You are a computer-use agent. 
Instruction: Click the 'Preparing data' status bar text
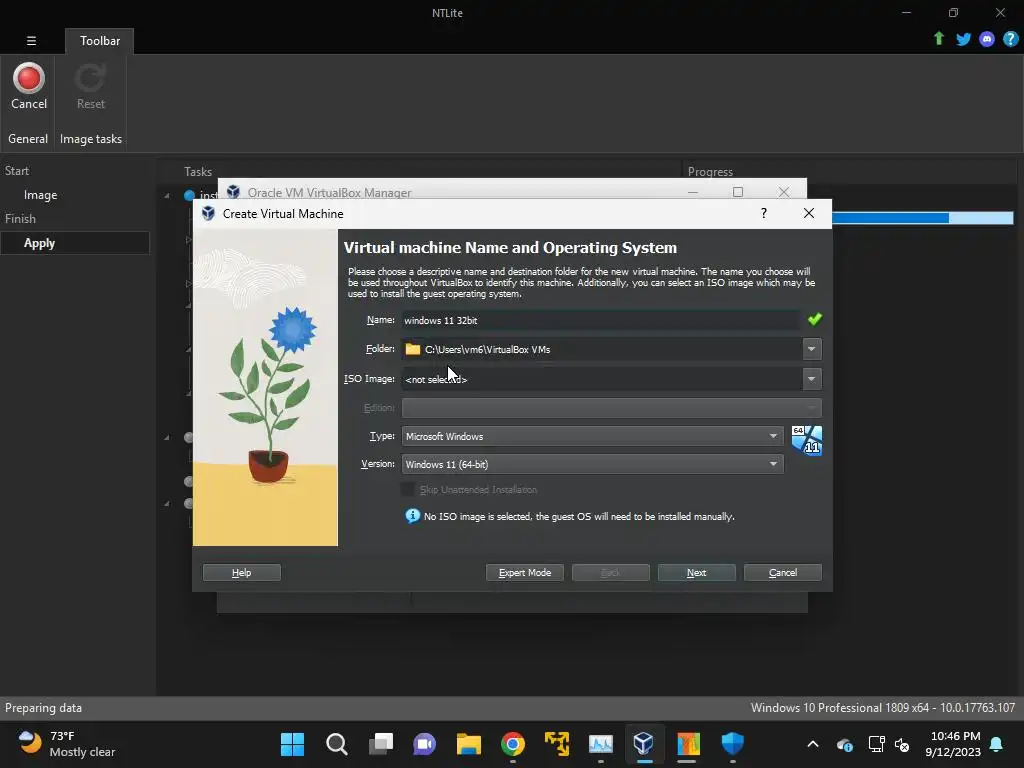pos(43,708)
